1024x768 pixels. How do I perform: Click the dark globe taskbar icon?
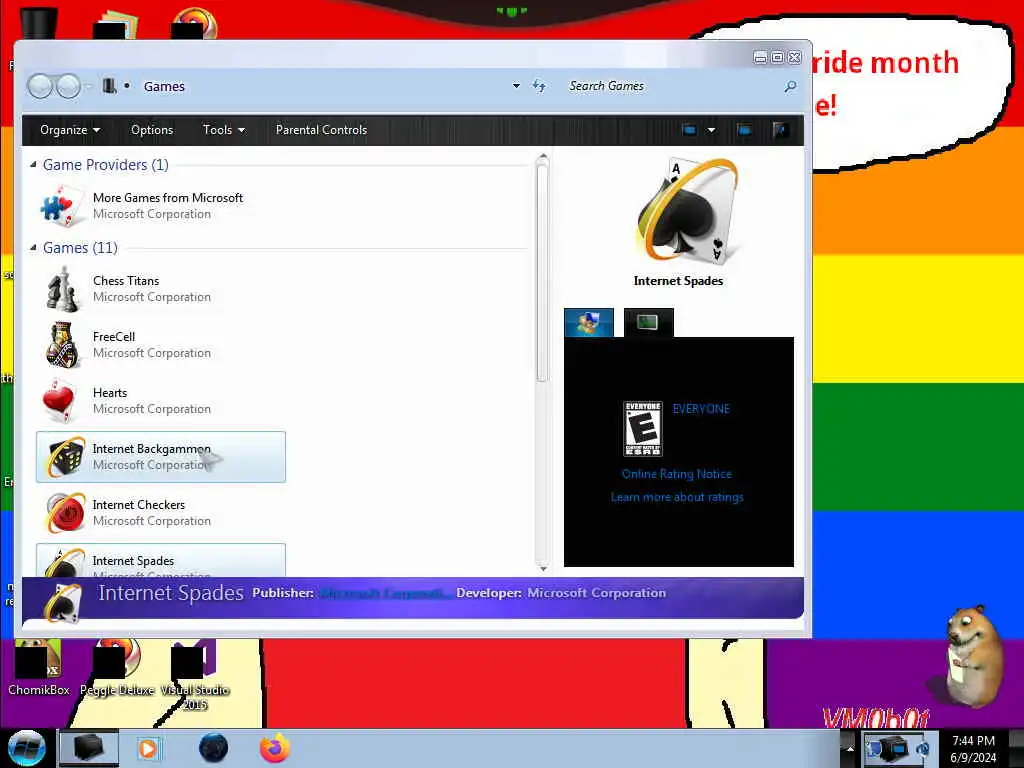[213, 748]
